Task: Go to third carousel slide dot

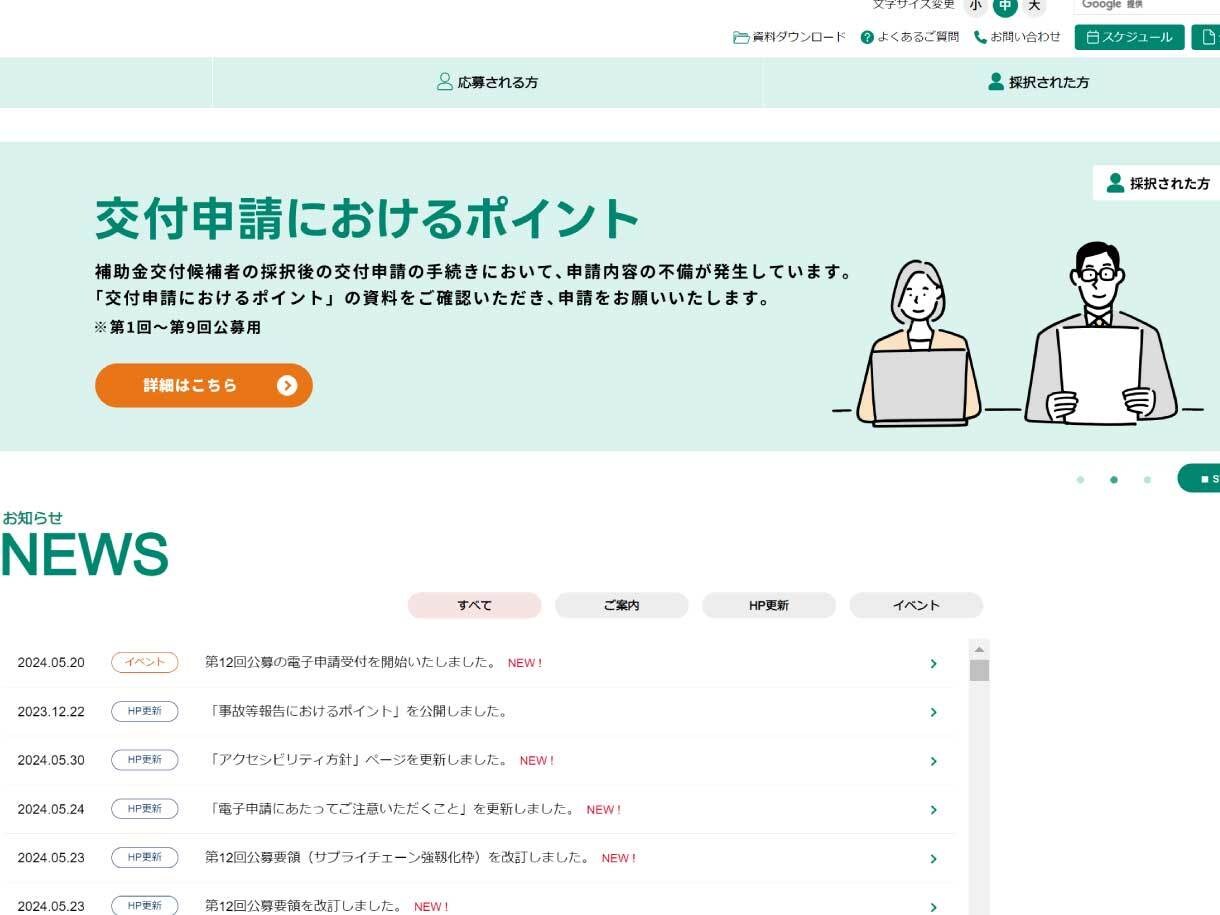Action: 1147,480
